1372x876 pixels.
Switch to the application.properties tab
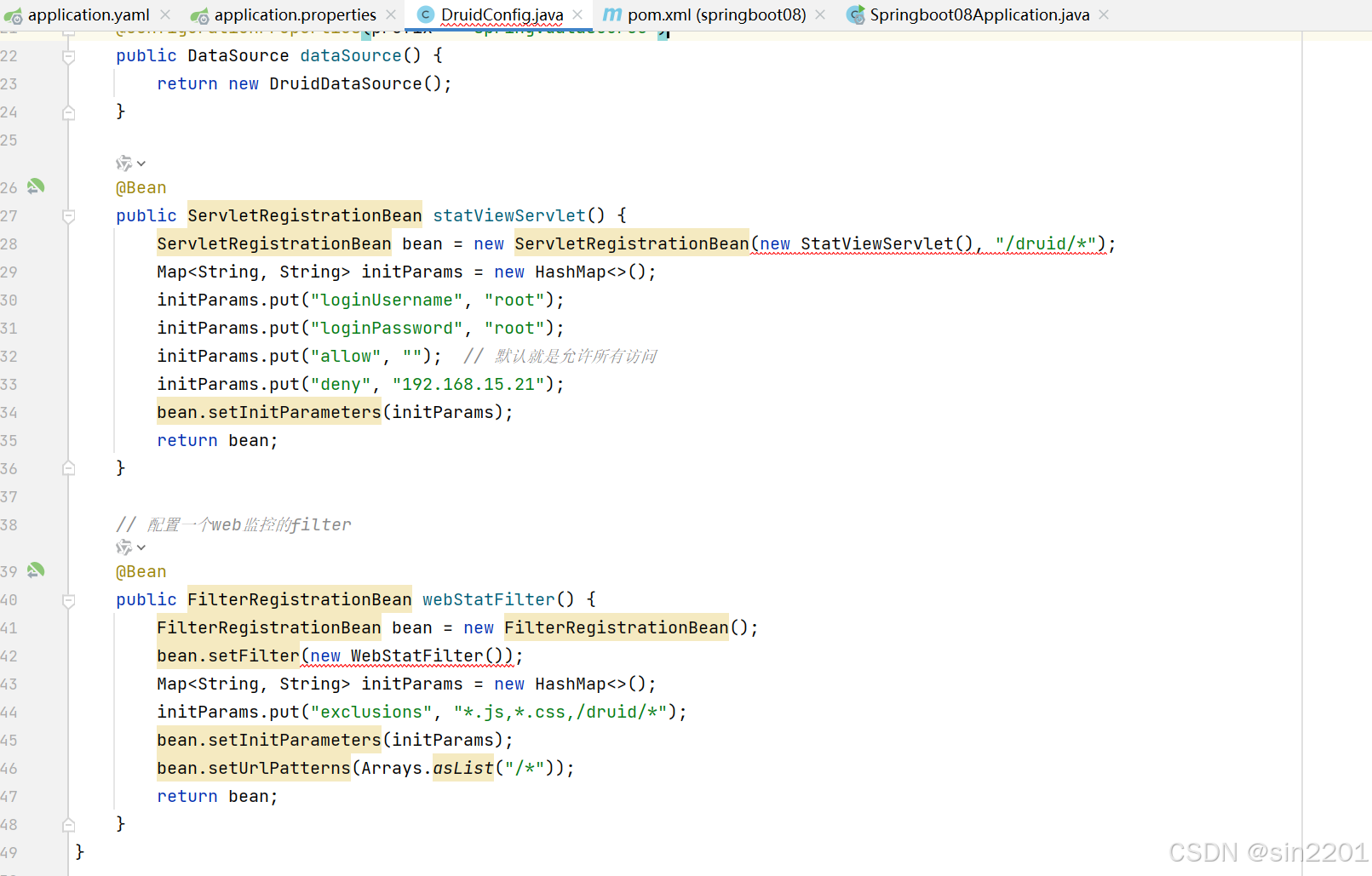295,14
